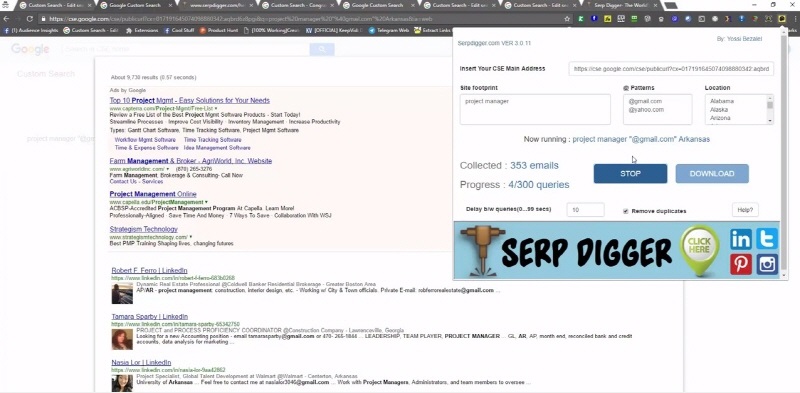
Task: Switch to the Serp Digger- The World tab
Action: tap(621, 6)
